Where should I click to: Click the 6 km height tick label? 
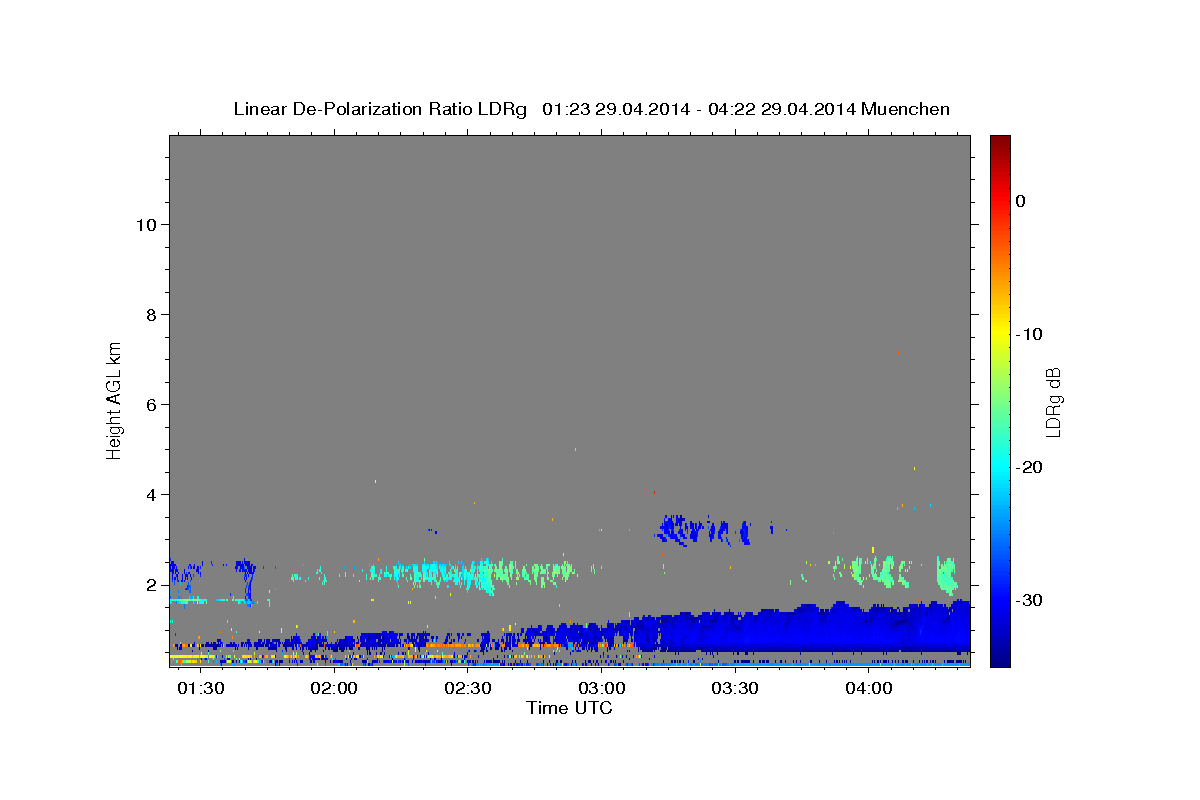[x=152, y=405]
